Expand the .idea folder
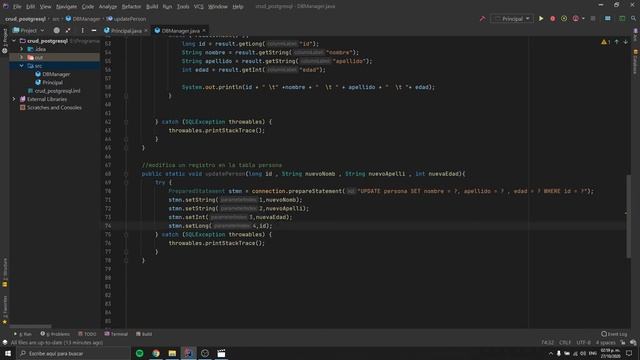The width and height of the screenshot is (640, 360). point(22,49)
